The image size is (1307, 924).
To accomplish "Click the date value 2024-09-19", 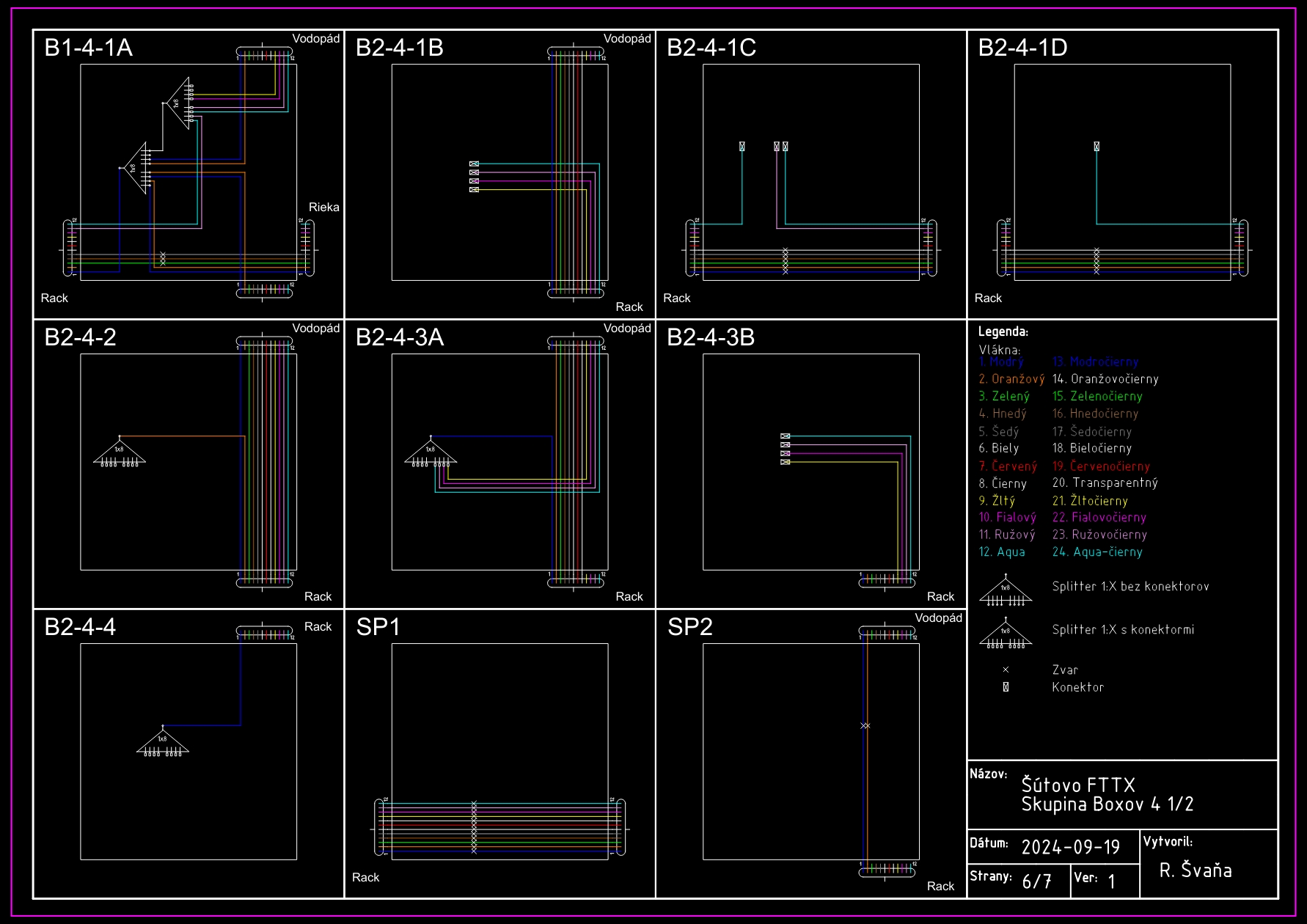I will (x=1070, y=848).
